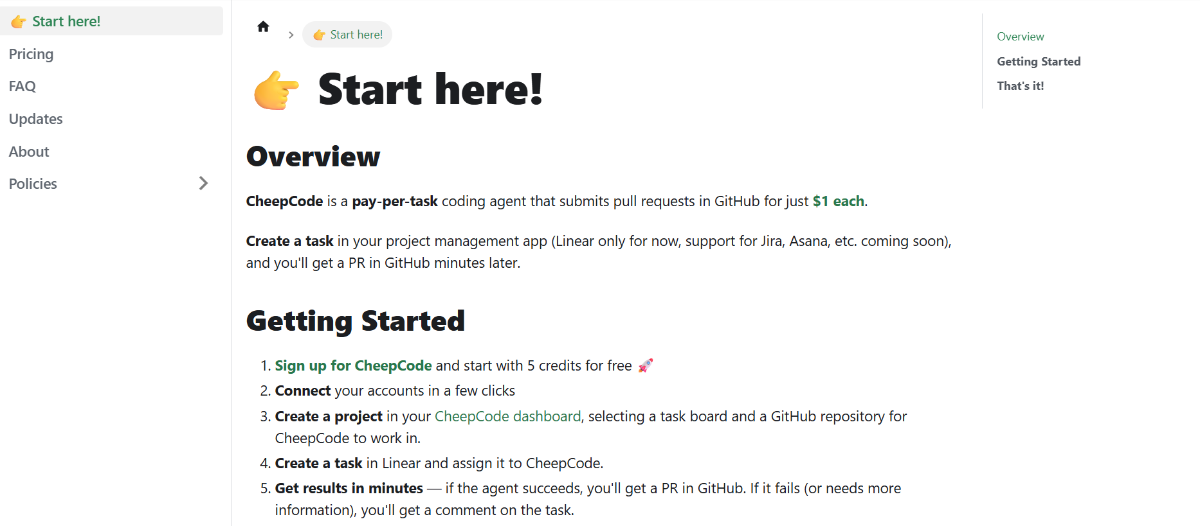Jump to Getting Started in the table of contents
The image size is (1200, 526).
pyautogui.click(x=1038, y=62)
